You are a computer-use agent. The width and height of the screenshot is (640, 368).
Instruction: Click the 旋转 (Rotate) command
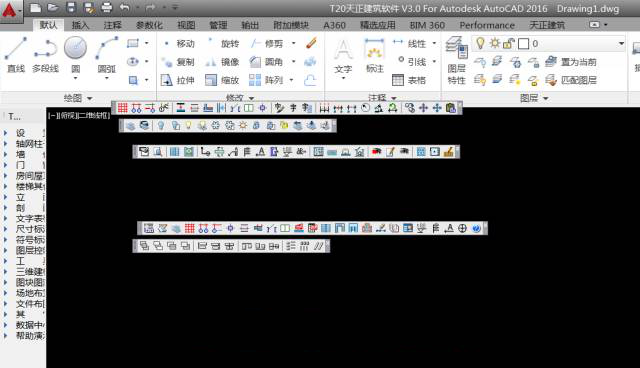click(223, 43)
